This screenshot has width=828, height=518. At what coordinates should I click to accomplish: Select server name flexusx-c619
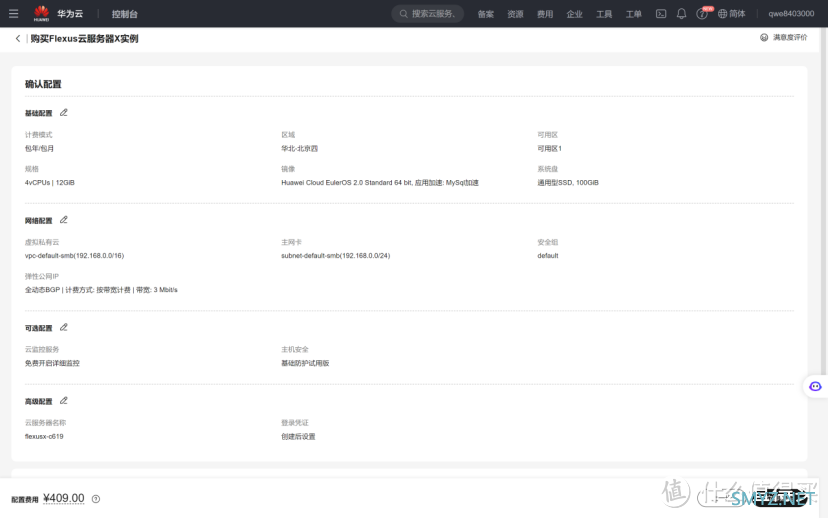44,437
